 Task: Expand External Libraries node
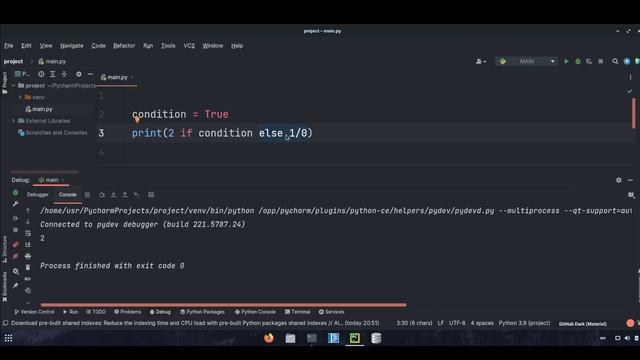(13, 121)
